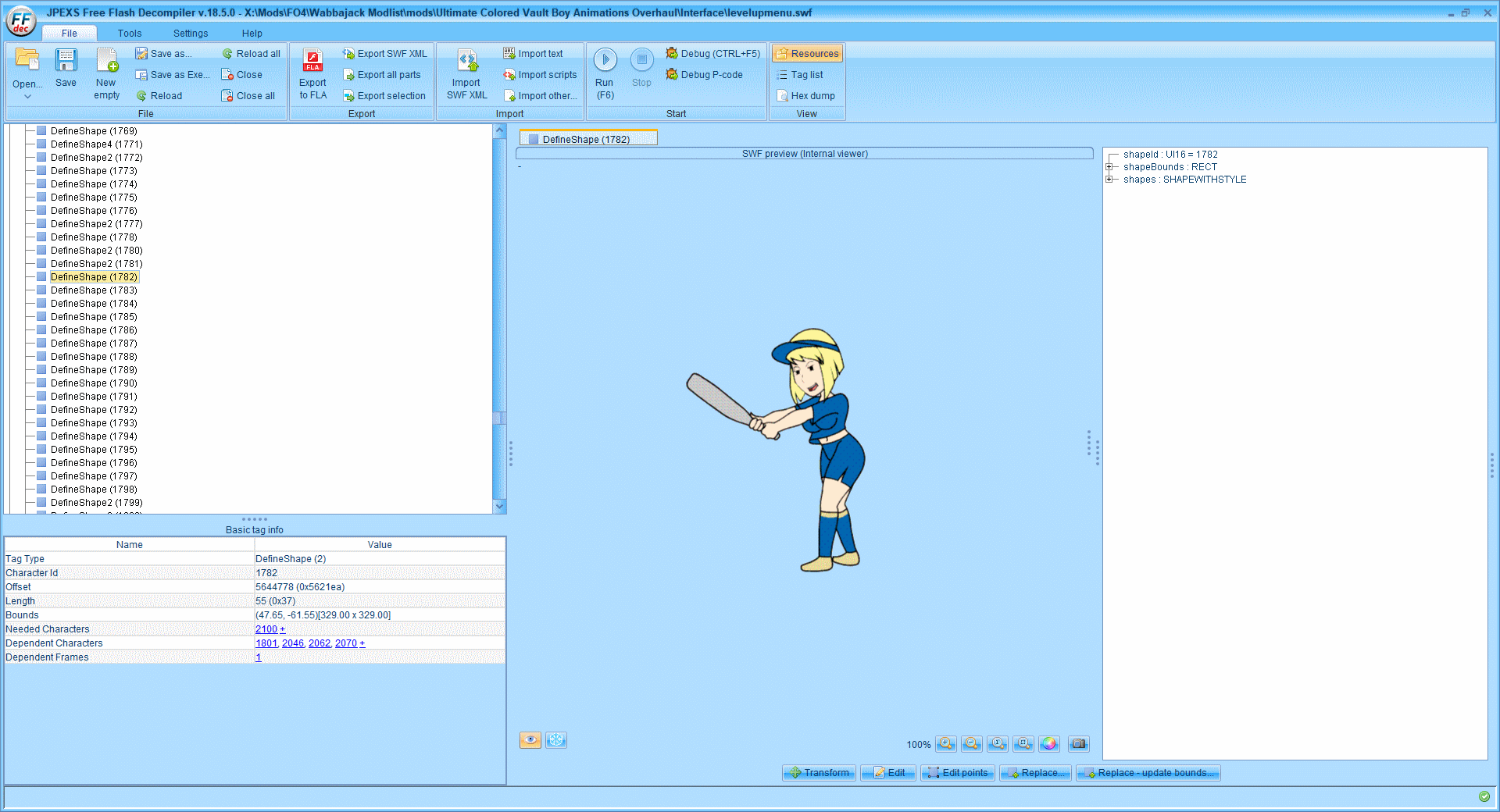Image resolution: width=1500 pixels, height=812 pixels.
Task: Open the File ribbon tab
Action: [69, 34]
